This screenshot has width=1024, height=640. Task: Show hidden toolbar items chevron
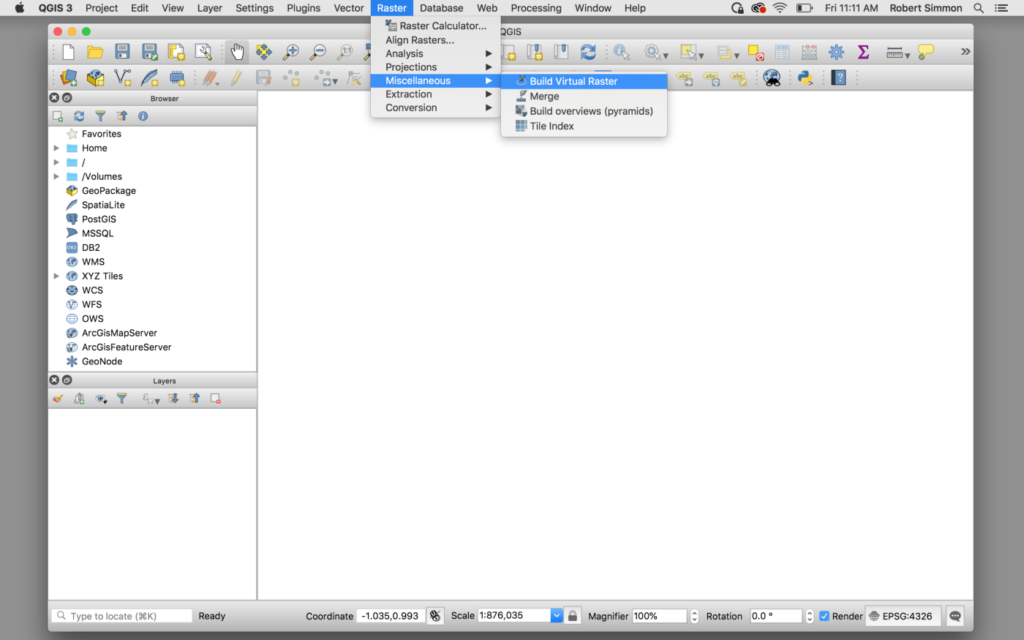click(965, 52)
